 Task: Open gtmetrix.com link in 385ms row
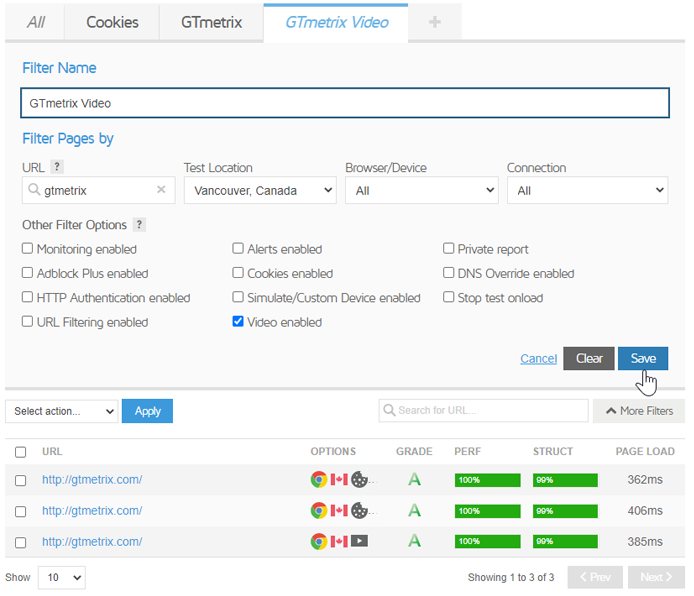[x=92, y=541]
